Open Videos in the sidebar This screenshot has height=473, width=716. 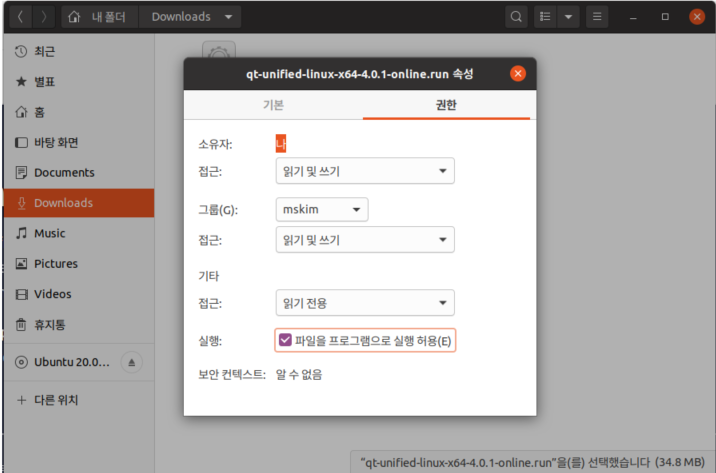[79, 294]
